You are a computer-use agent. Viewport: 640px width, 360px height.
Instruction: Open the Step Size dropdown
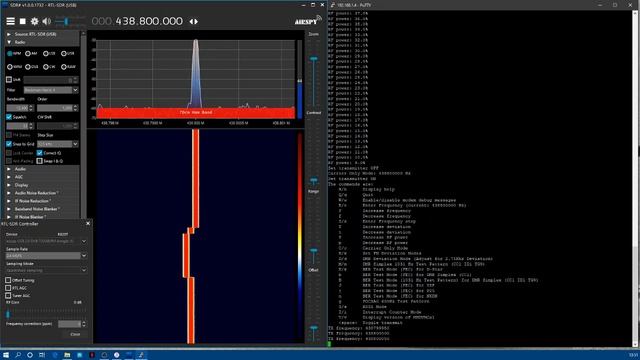point(57,144)
